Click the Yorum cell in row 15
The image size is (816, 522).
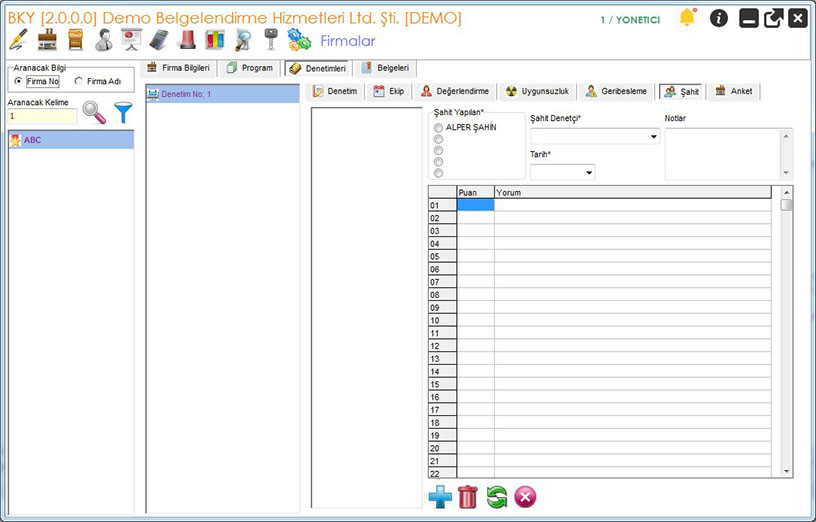pos(632,384)
